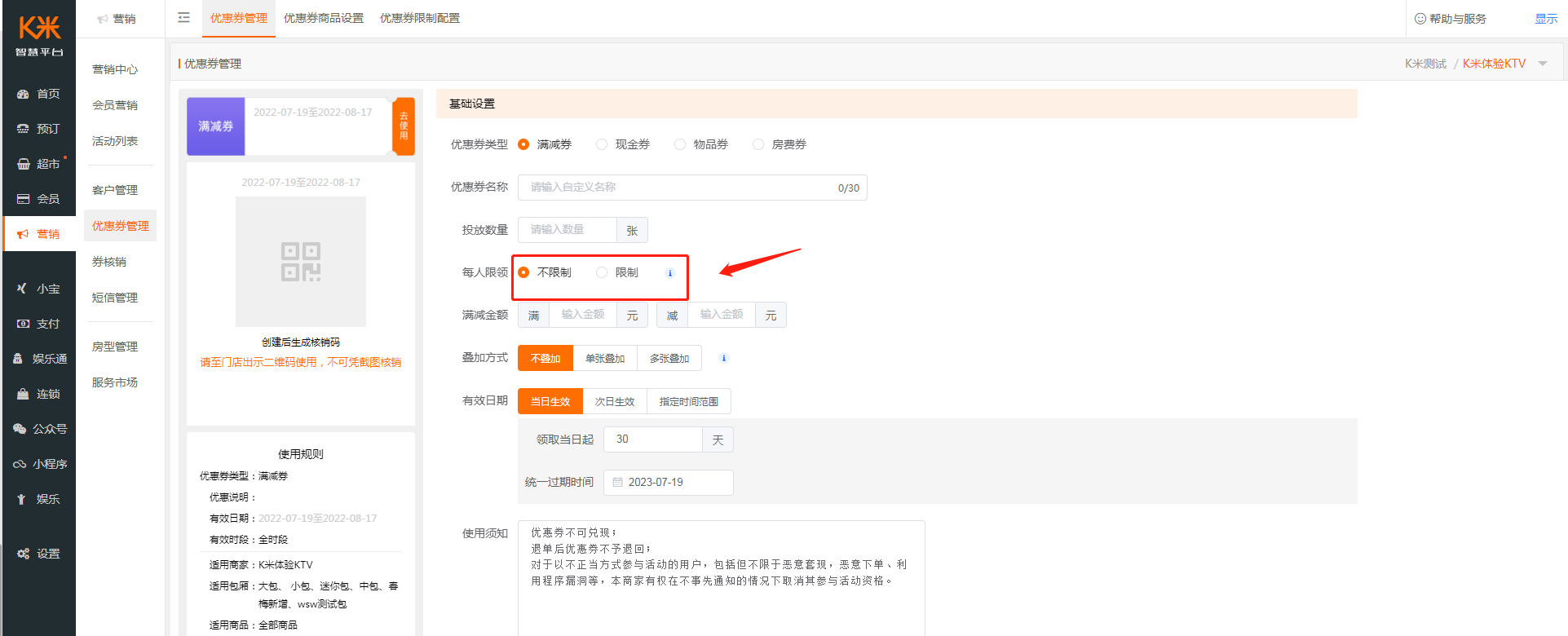Image resolution: width=1568 pixels, height=636 pixels.
Task: Open 预订 booking icon in sidebar
Action: [23, 129]
